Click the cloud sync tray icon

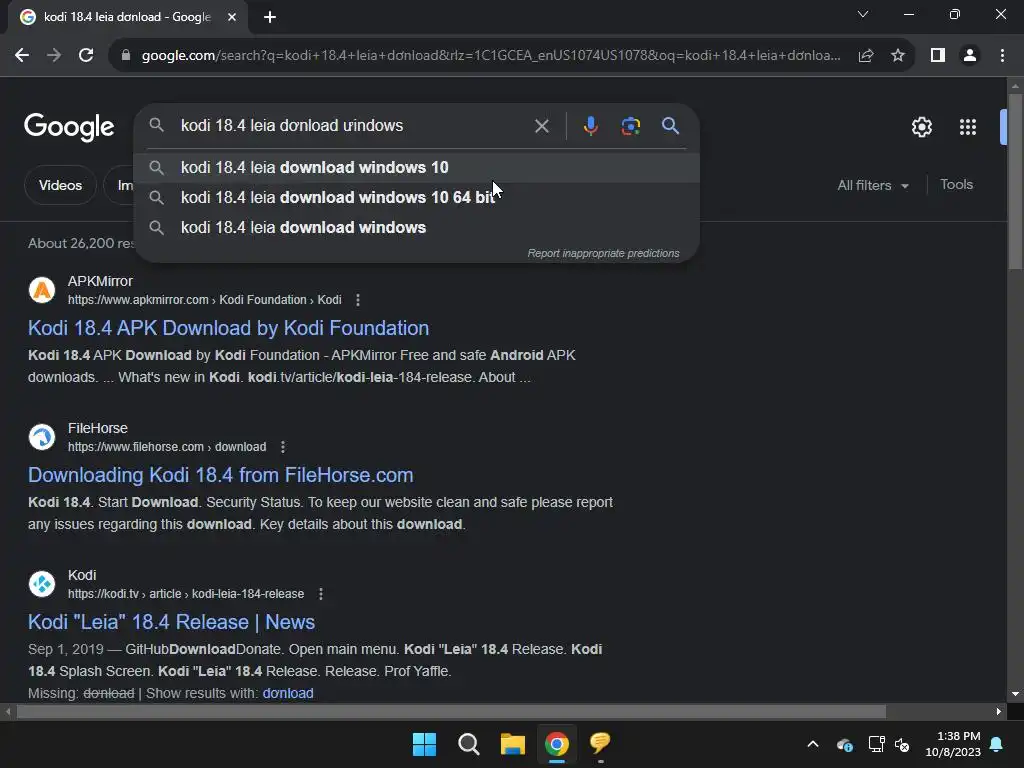tap(844, 744)
